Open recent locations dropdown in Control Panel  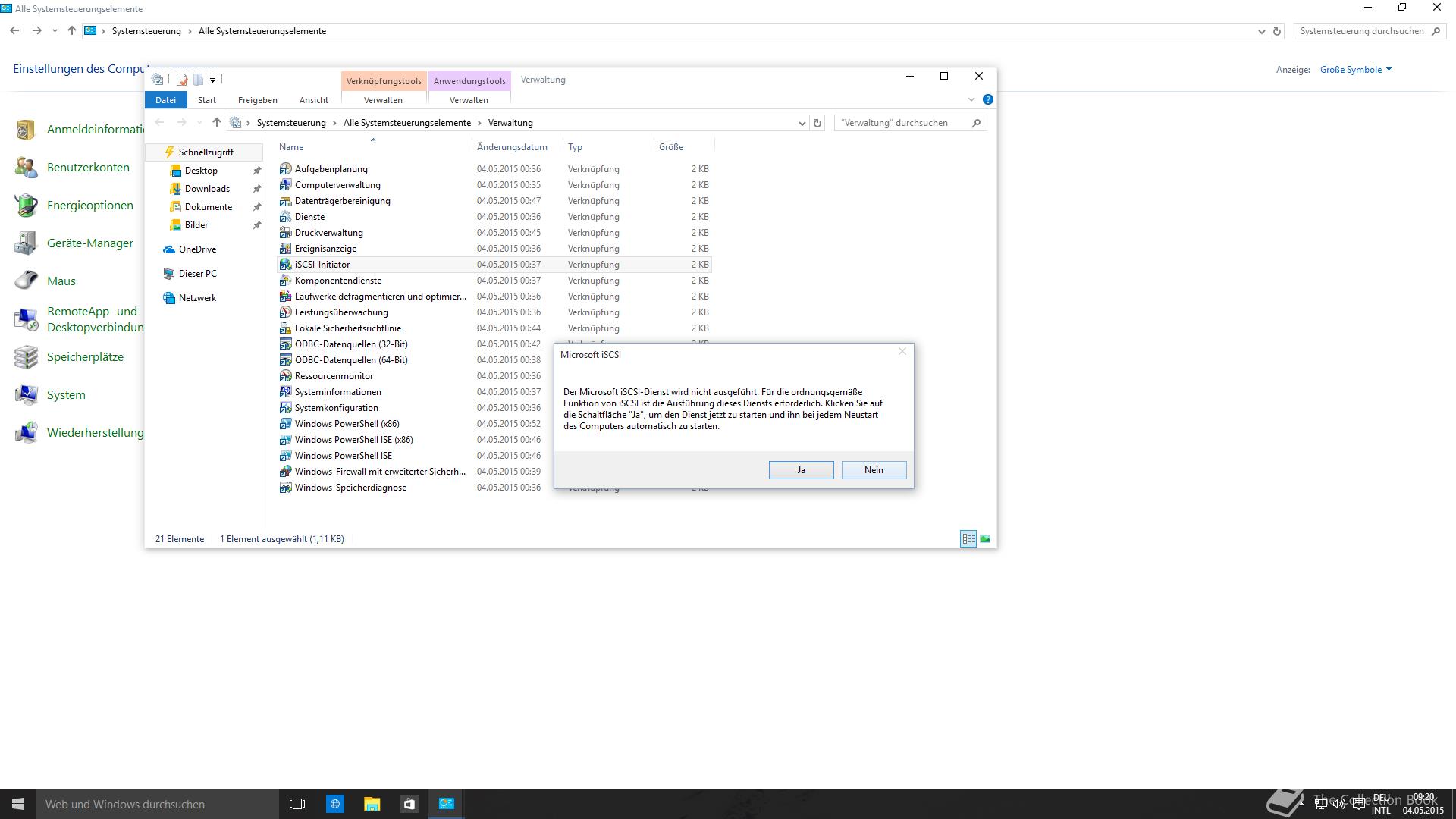[x=55, y=31]
